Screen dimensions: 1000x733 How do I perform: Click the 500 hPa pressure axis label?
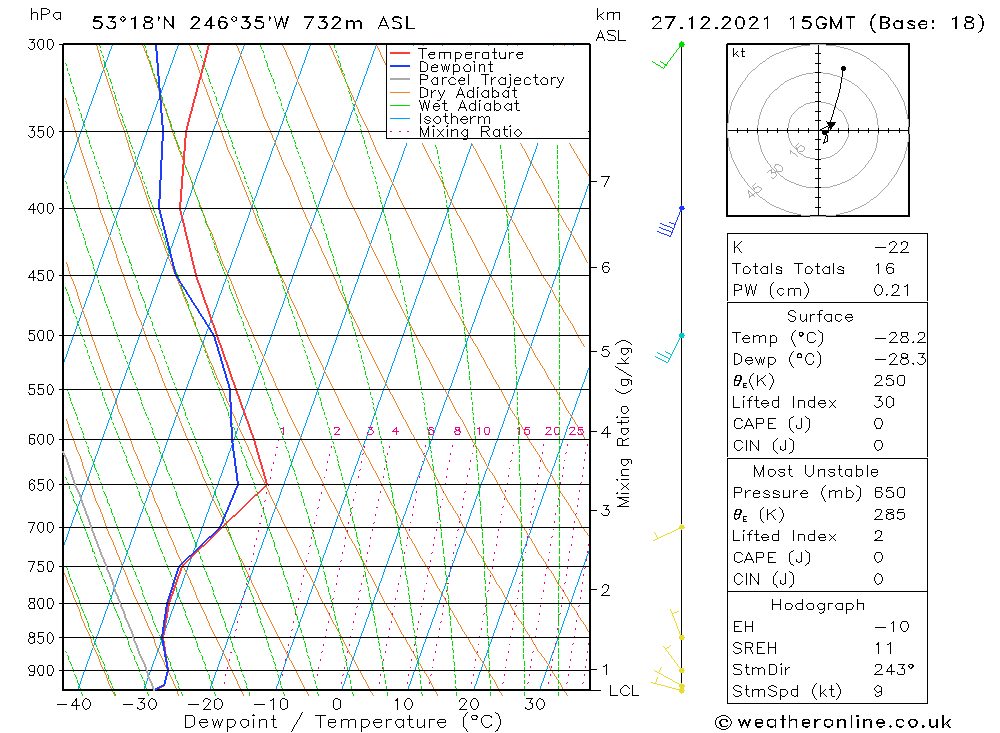[x=41, y=336]
